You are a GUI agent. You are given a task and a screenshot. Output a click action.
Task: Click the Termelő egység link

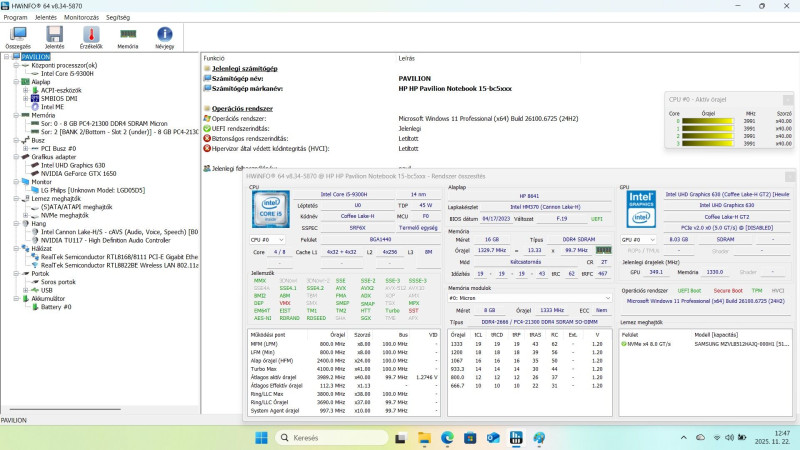(x=418, y=228)
